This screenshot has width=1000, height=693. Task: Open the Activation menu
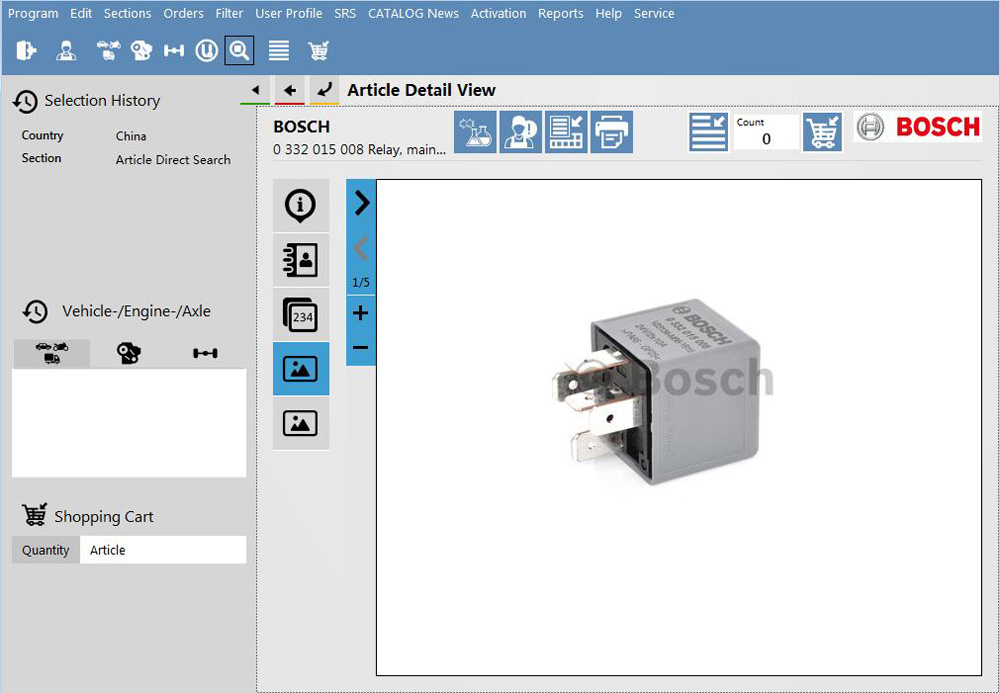499,13
